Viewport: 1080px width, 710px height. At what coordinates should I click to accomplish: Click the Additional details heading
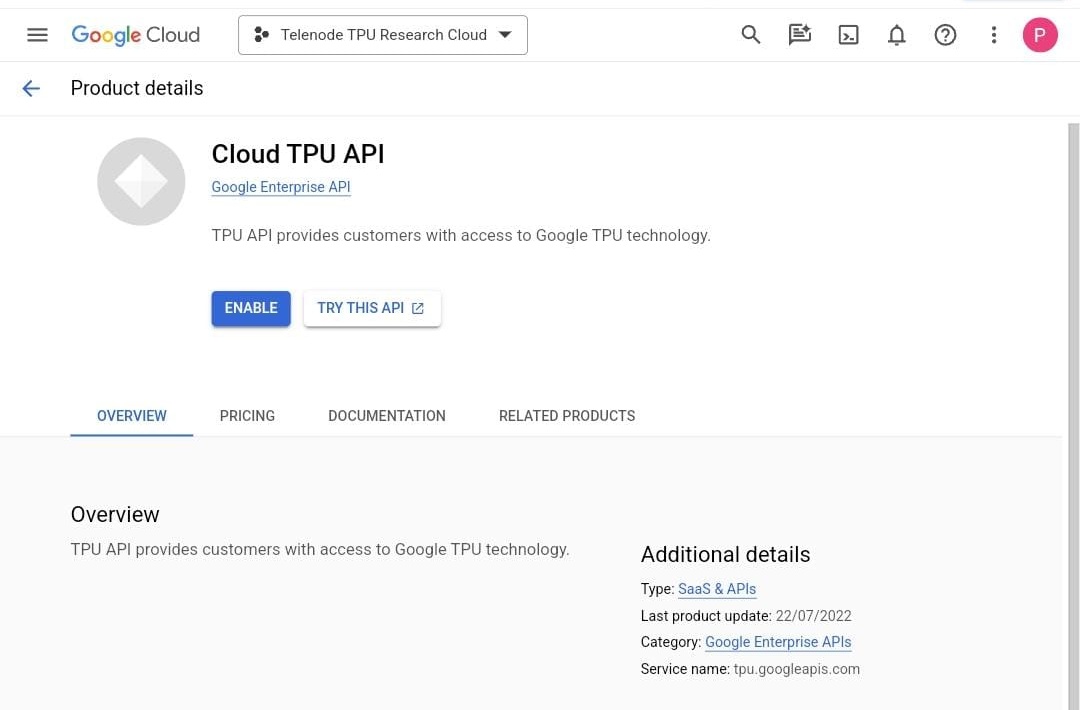tap(725, 554)
